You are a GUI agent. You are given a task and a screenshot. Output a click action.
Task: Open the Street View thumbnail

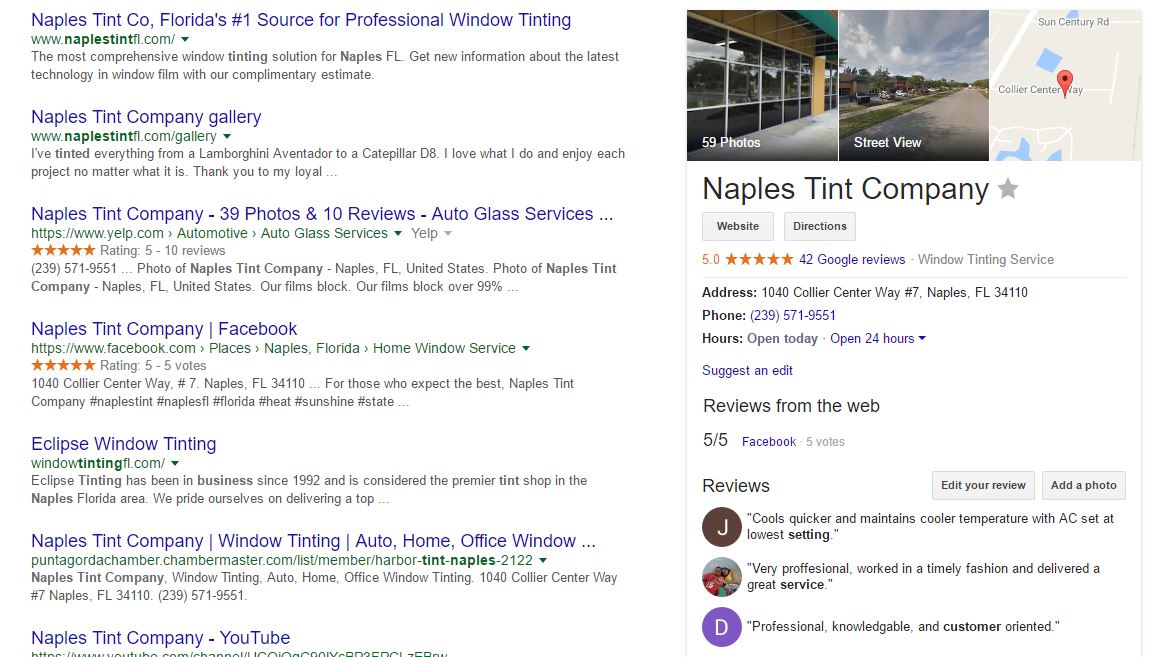(x=913, y=86)
